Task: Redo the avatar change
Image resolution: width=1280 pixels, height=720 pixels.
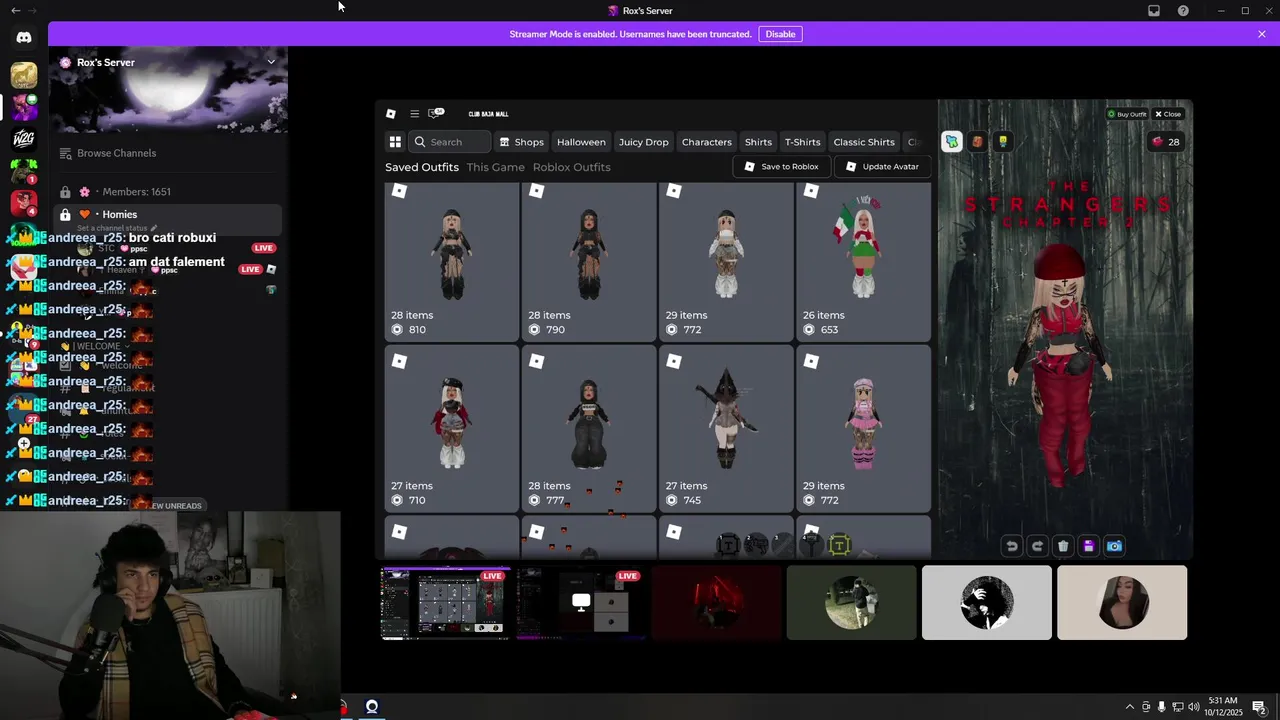Action: click(1037, 546)
